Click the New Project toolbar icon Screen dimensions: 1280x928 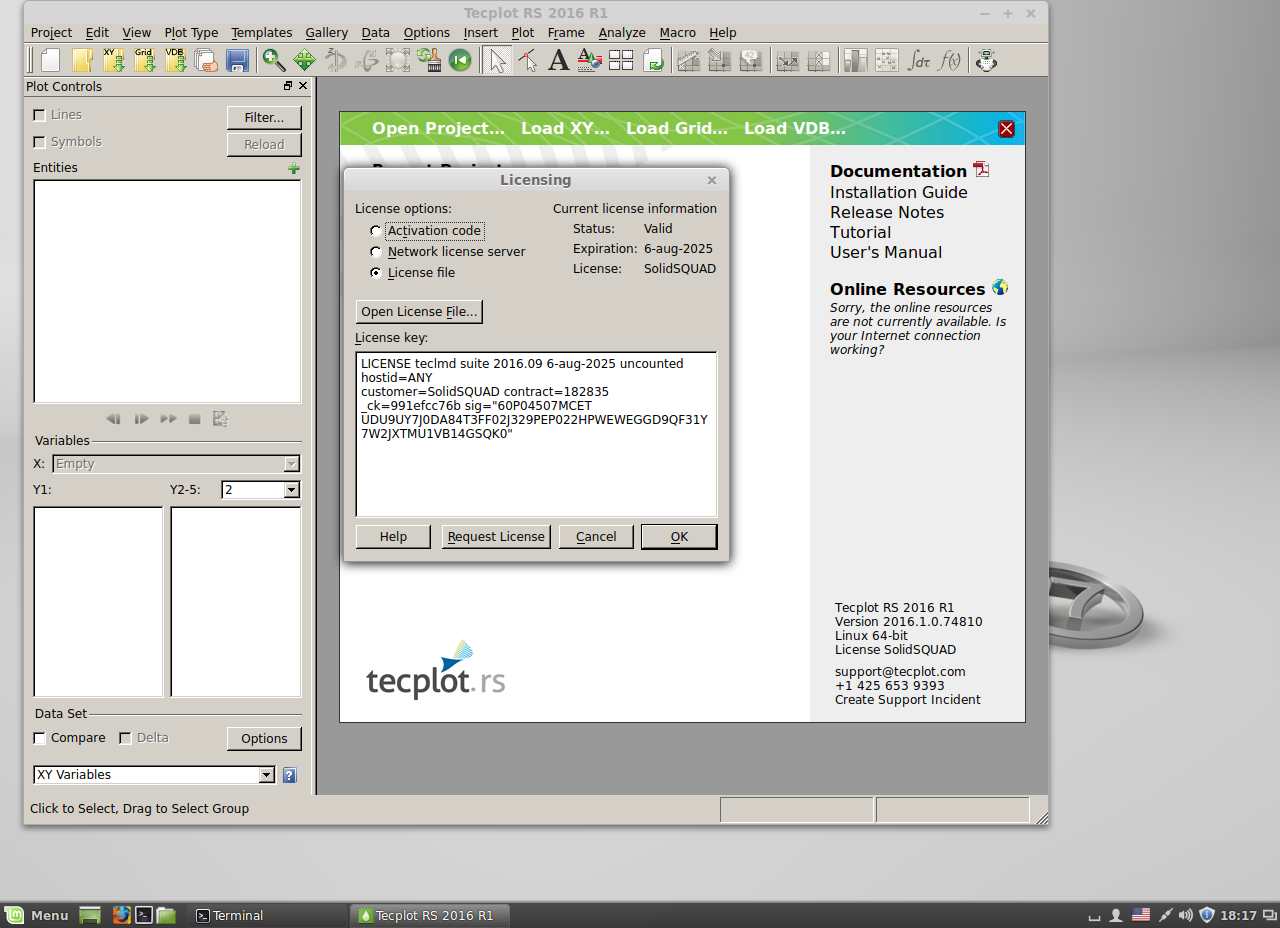50,60
